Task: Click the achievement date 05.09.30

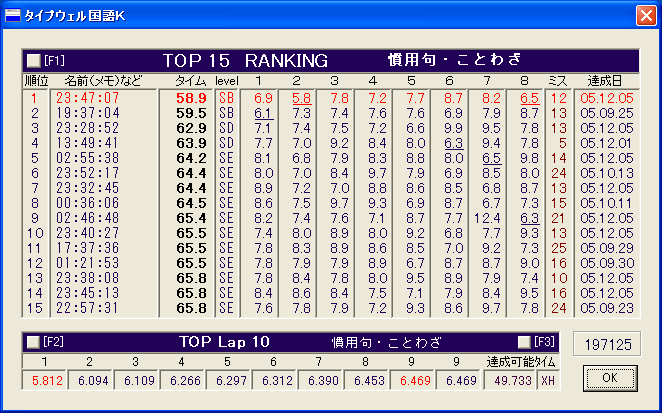Action: click(x=607, y=263)
